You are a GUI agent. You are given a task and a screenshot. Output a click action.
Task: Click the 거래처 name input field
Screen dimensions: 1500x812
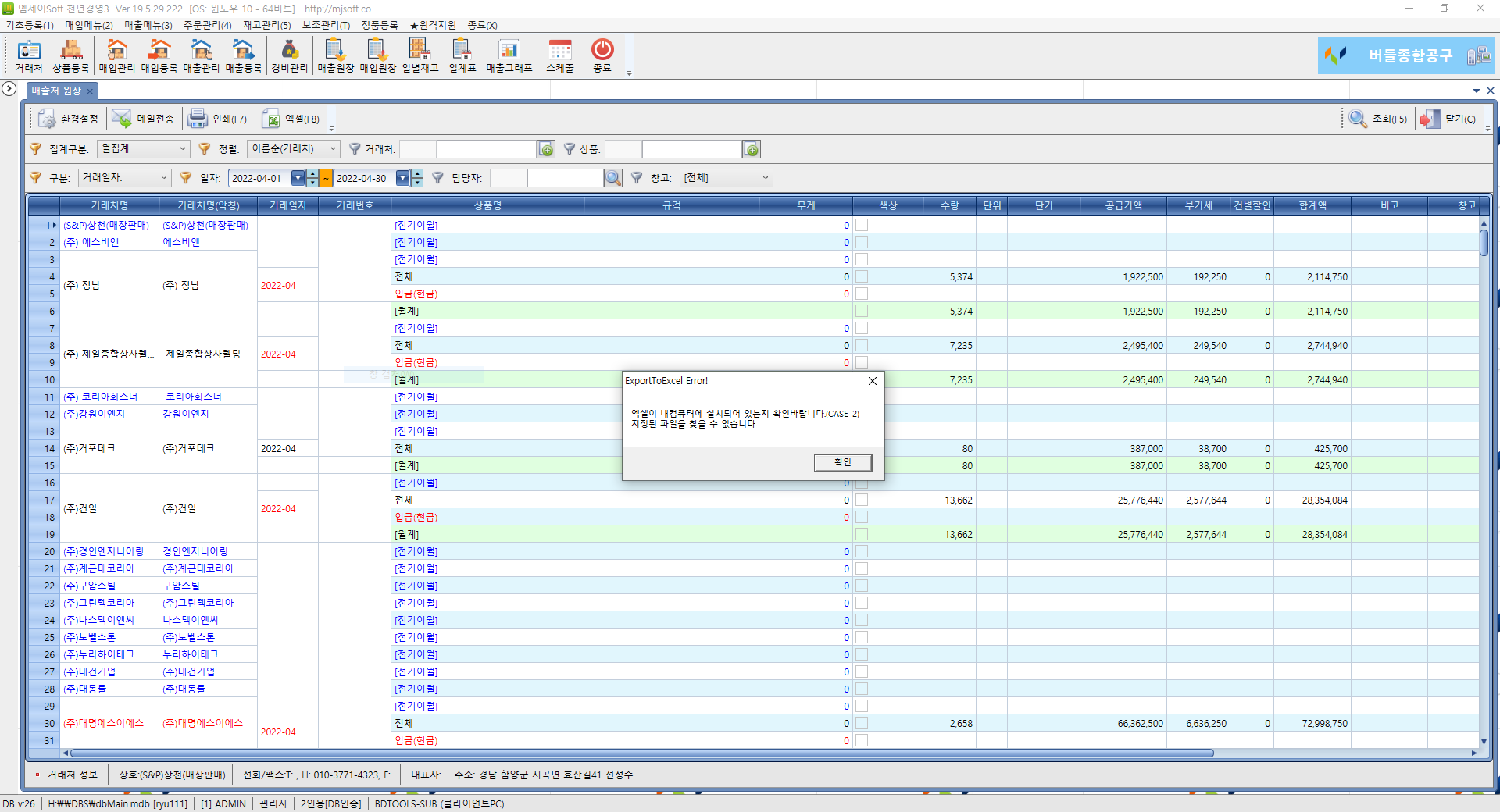tap(486, 148)
